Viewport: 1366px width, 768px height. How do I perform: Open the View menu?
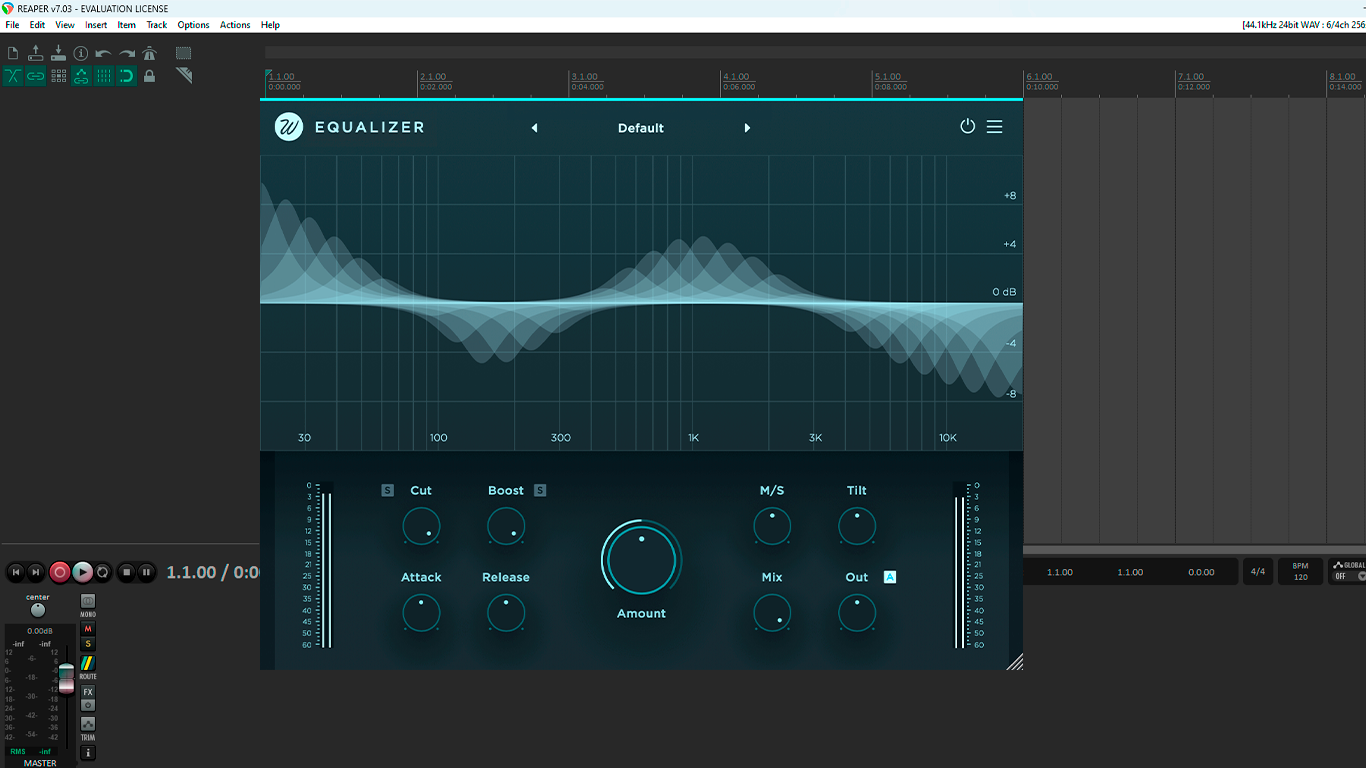[x=65, y=25]
